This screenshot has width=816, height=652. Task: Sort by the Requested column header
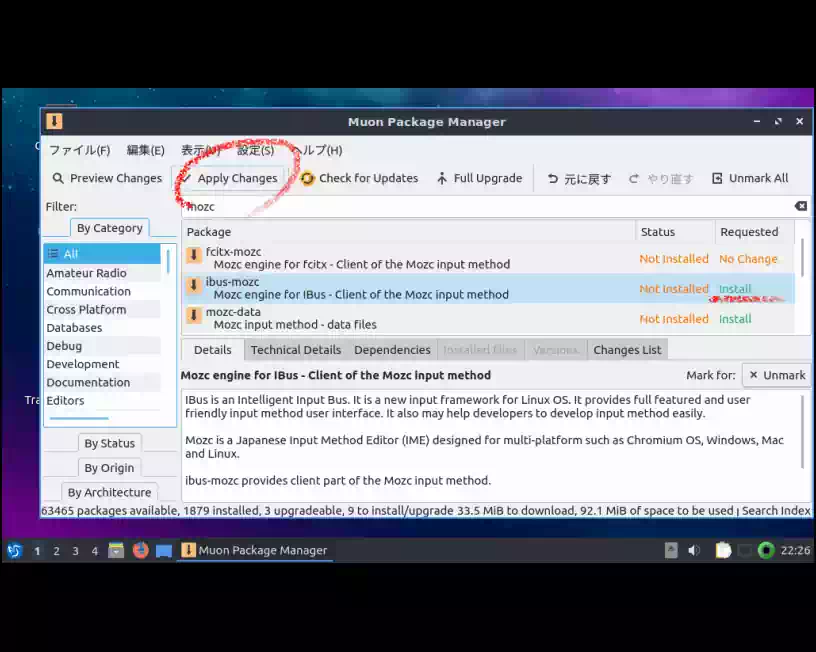pyautogui.click(x=755, y=232)
